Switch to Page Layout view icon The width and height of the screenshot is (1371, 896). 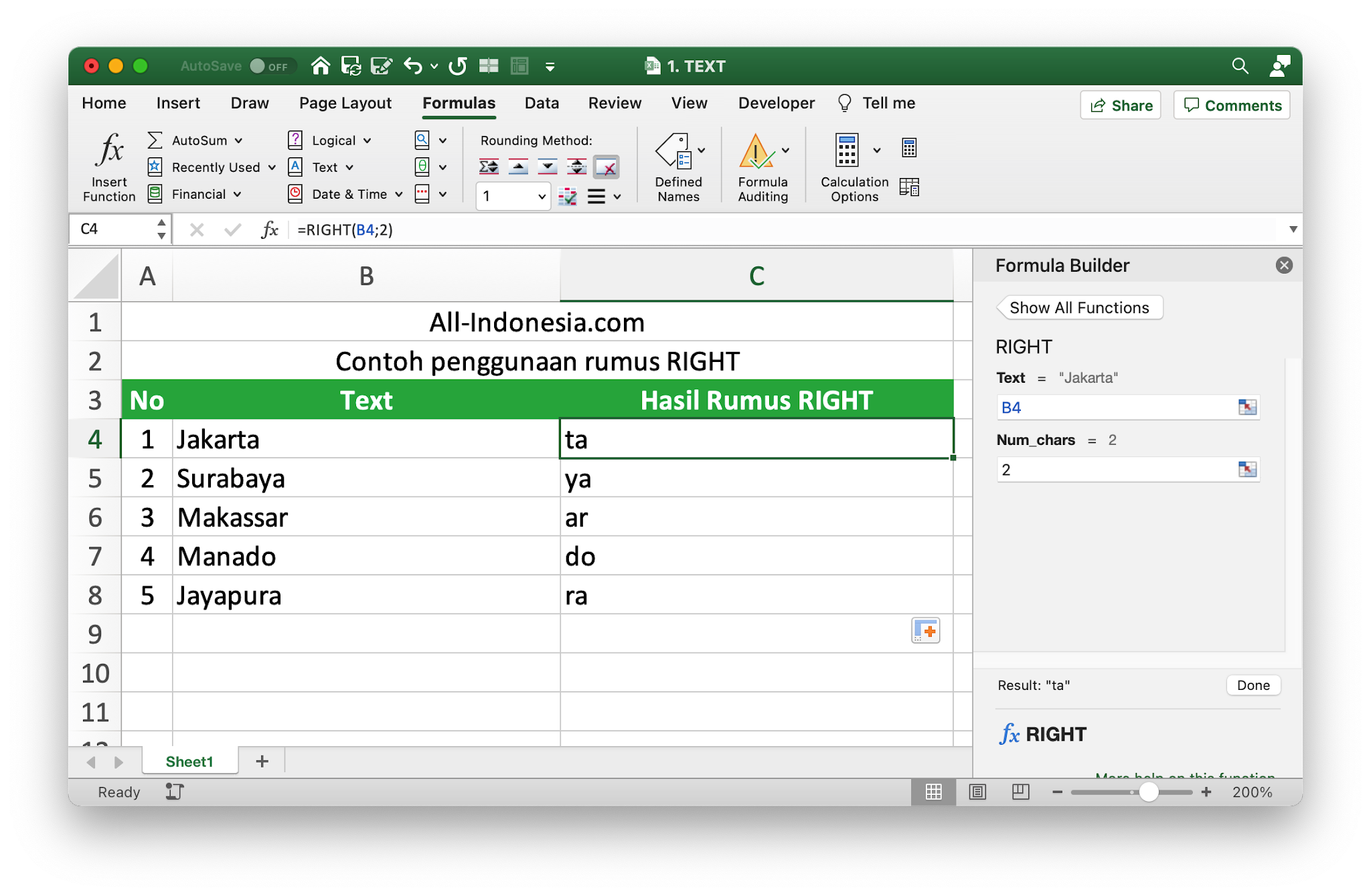point(977,792)
